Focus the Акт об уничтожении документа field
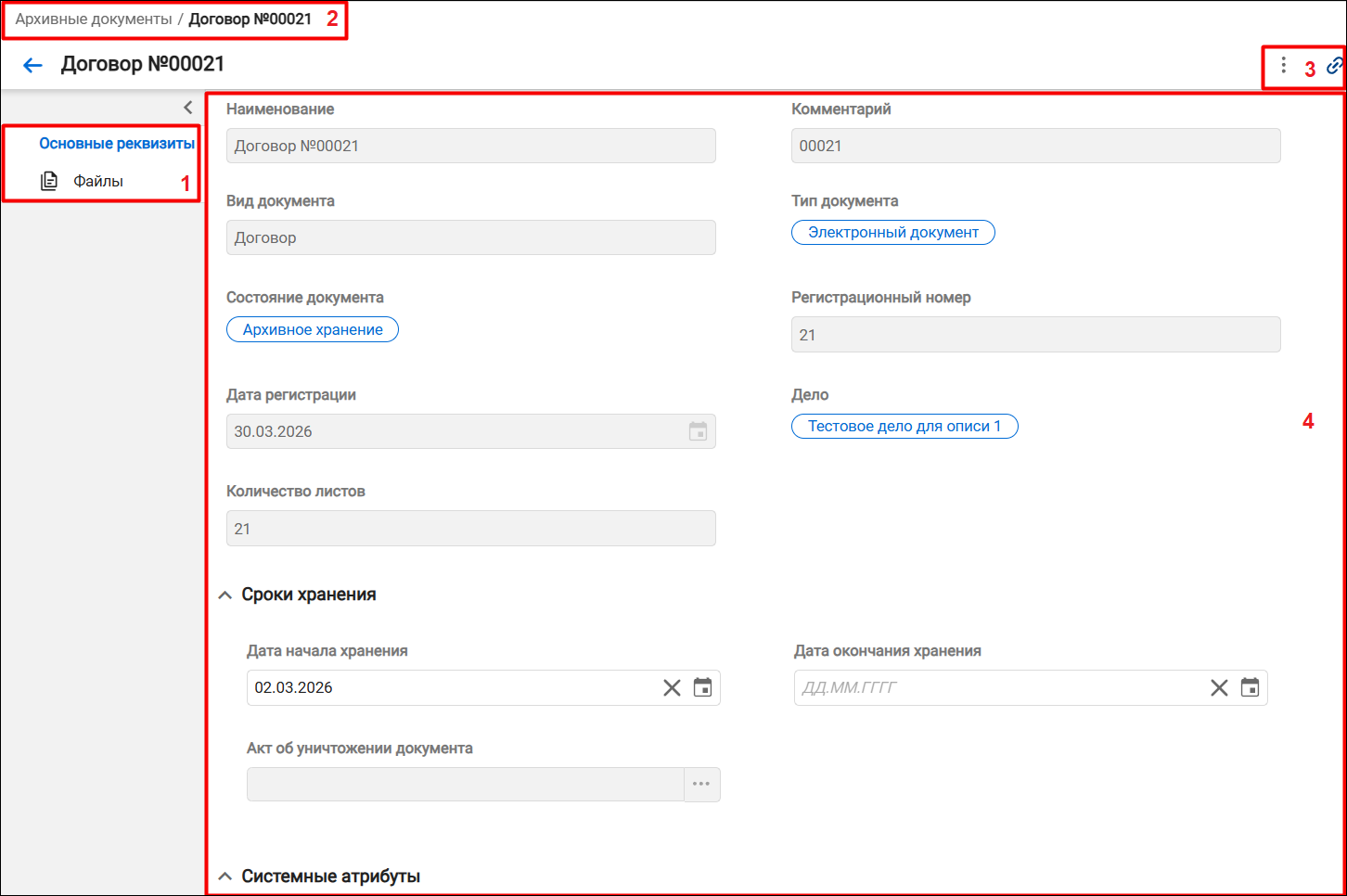Screen dimensions: 1347x896 [x=466, y=785]
